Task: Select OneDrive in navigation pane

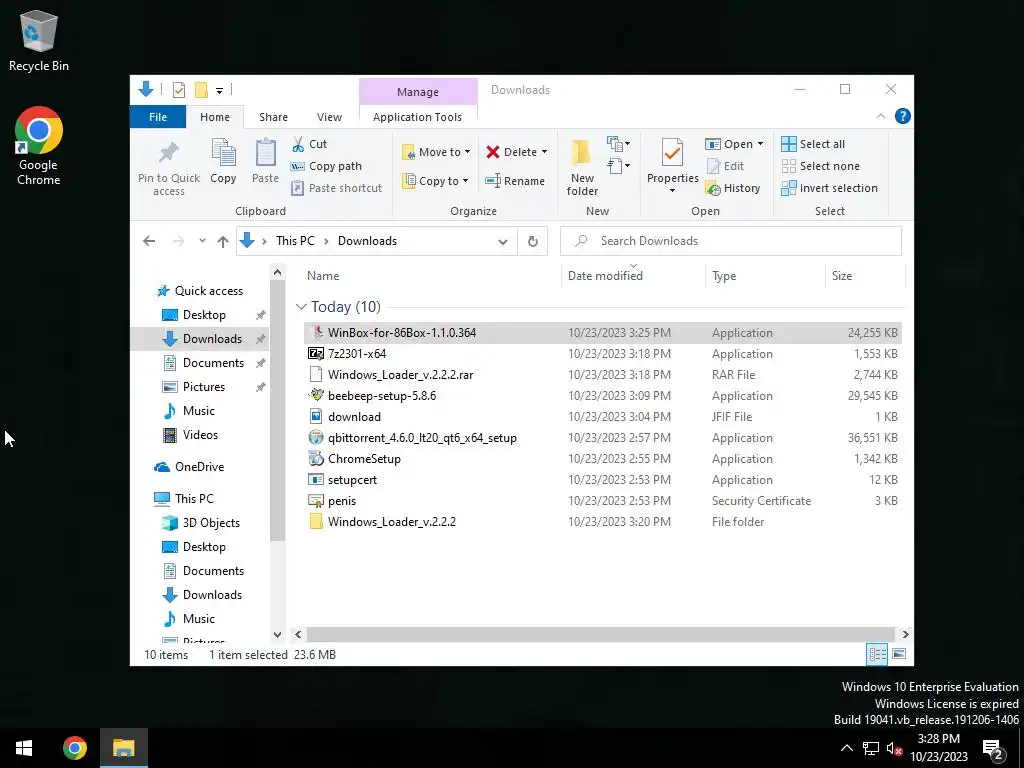Action: click(x=199, y=467)
